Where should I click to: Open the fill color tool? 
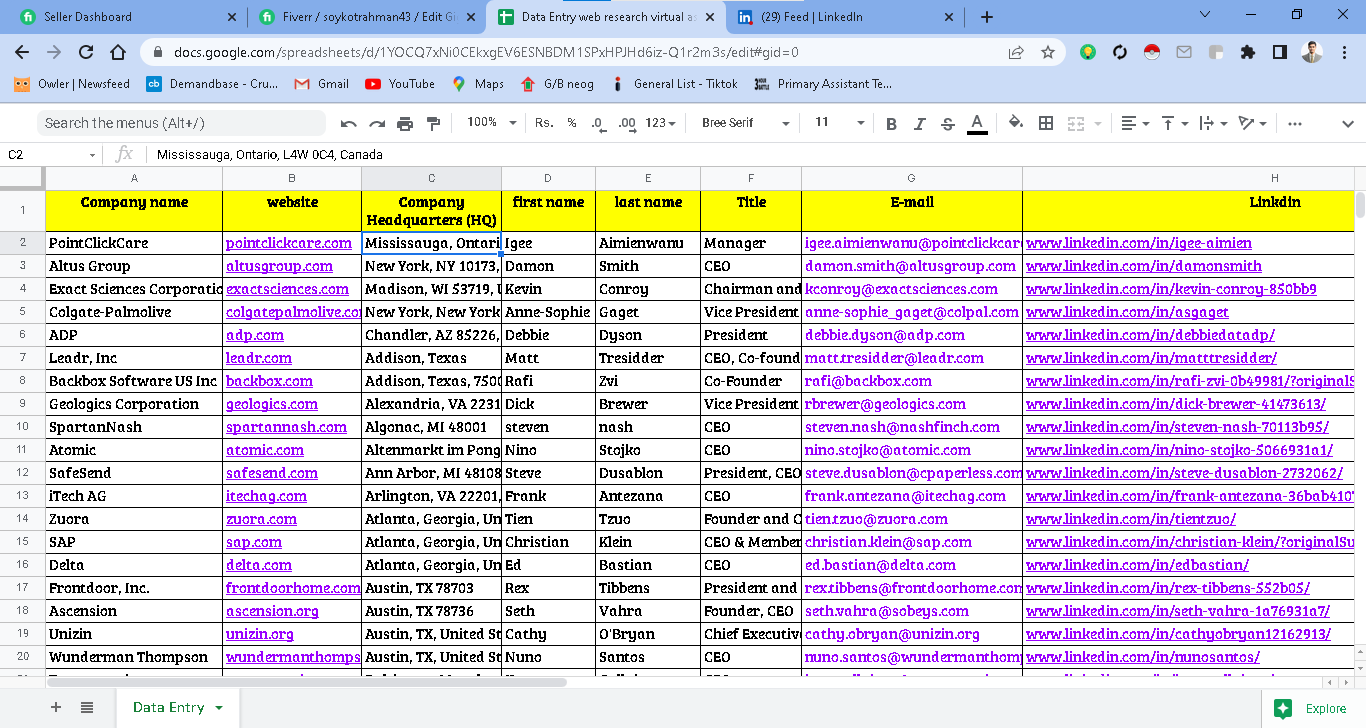pyautogui.click(x=1014, y=122)
